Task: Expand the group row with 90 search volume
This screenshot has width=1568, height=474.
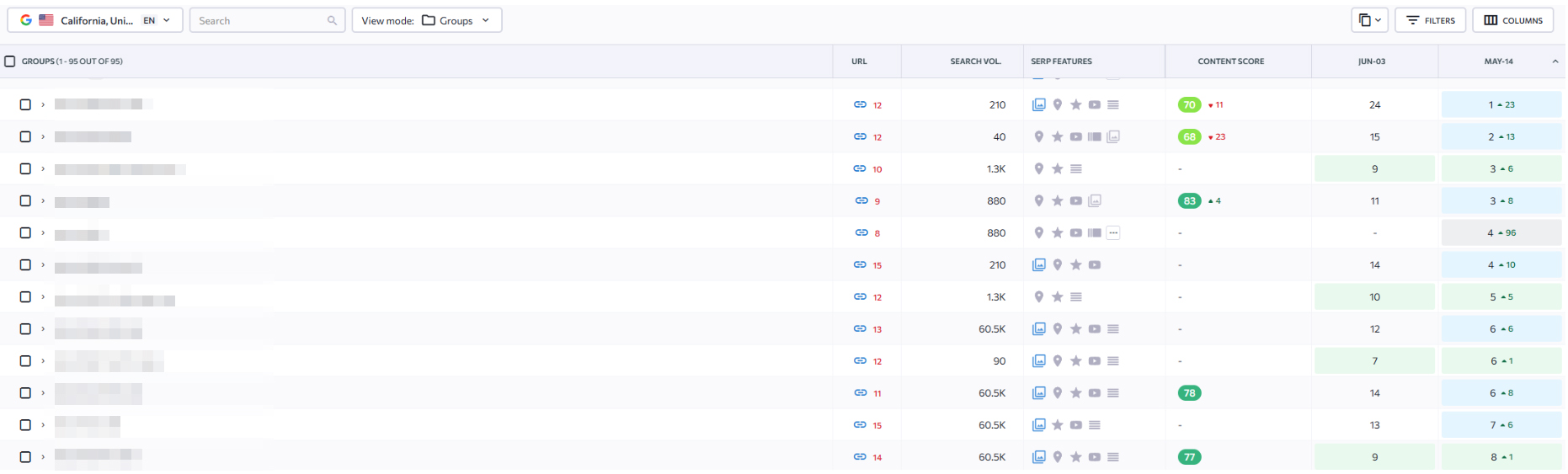Action: point(43,361)
